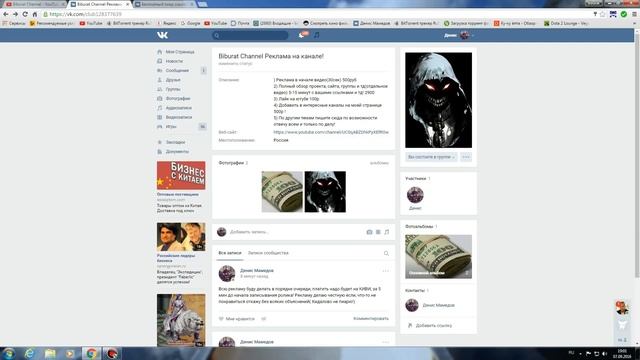The image size is (640, 360).
Task: Reload the page with refresh icon
Action: [25, 14]
